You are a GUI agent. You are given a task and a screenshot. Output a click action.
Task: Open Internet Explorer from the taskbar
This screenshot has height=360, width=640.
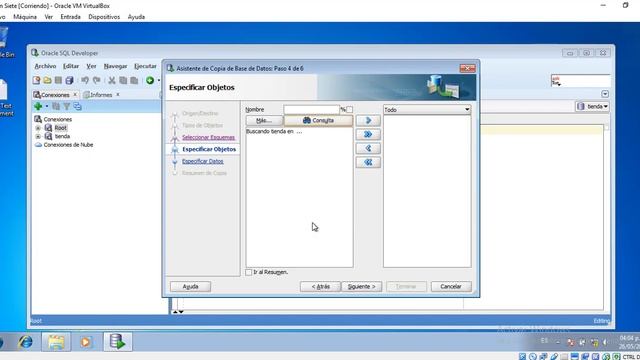coord(26,342)
